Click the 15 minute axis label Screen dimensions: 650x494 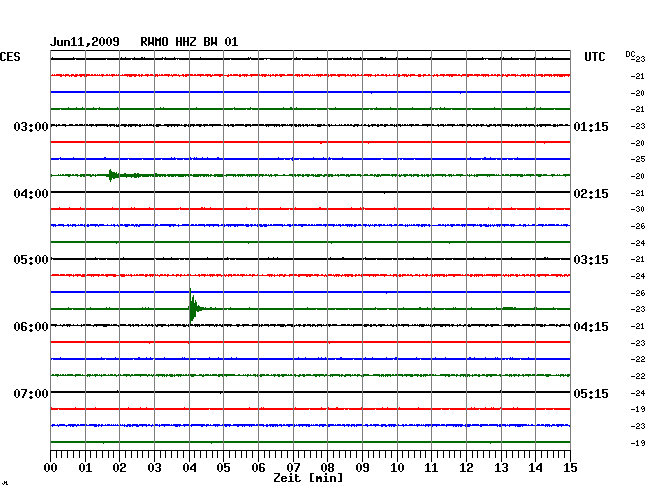[570, 467]
